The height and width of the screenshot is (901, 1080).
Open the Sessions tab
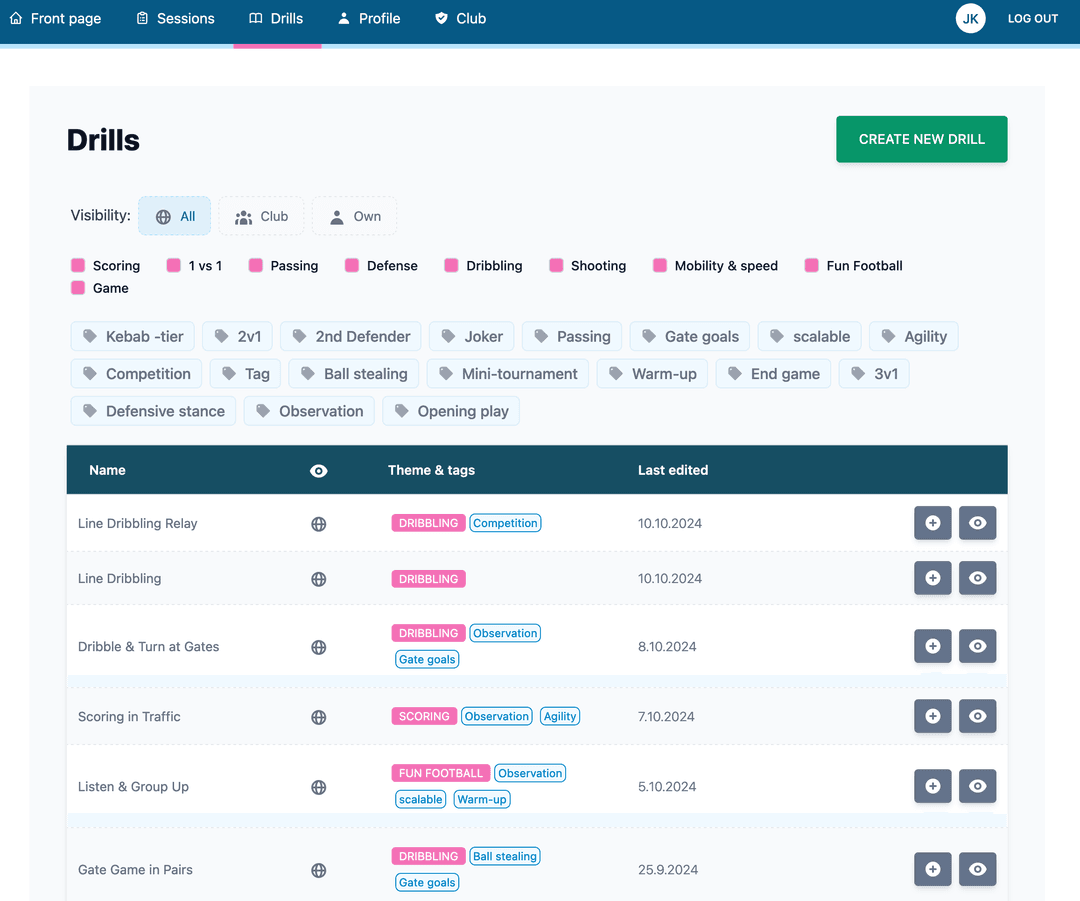pos(175,19)
